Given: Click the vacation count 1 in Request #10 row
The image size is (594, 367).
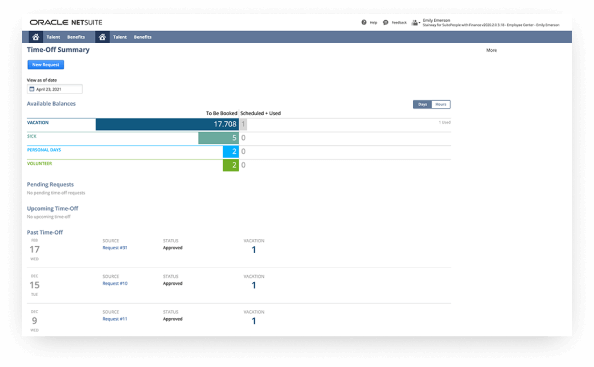Looking at the screenshot, I should point(254,286).
